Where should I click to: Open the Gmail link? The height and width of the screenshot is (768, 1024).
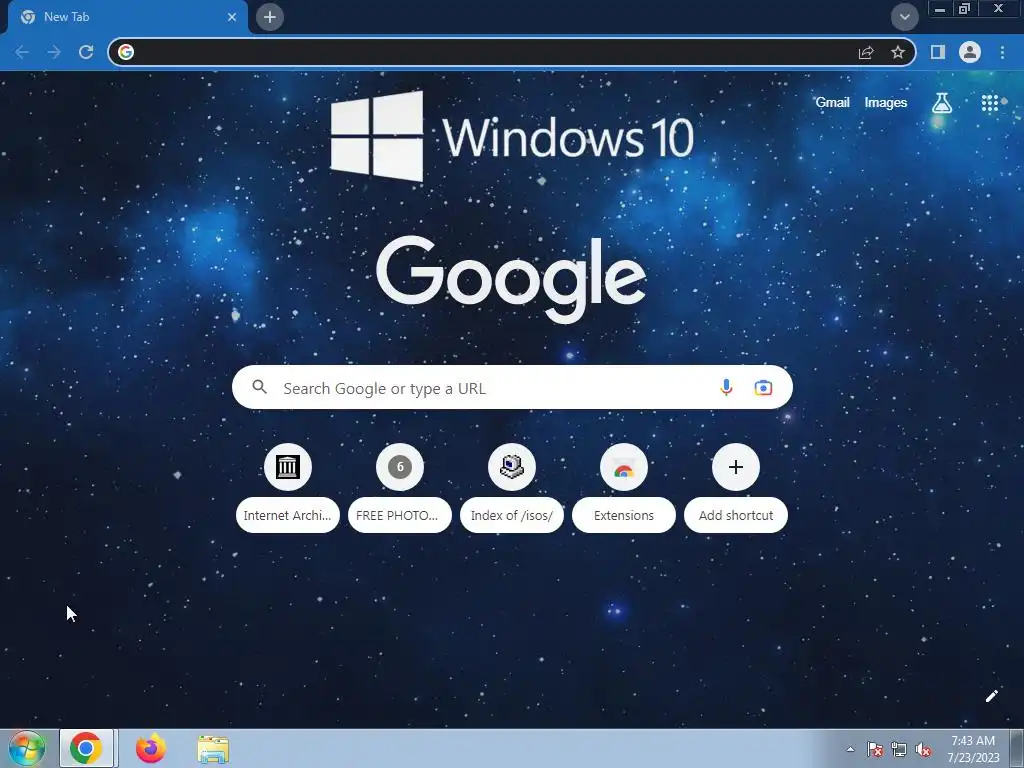pos(832,103)
